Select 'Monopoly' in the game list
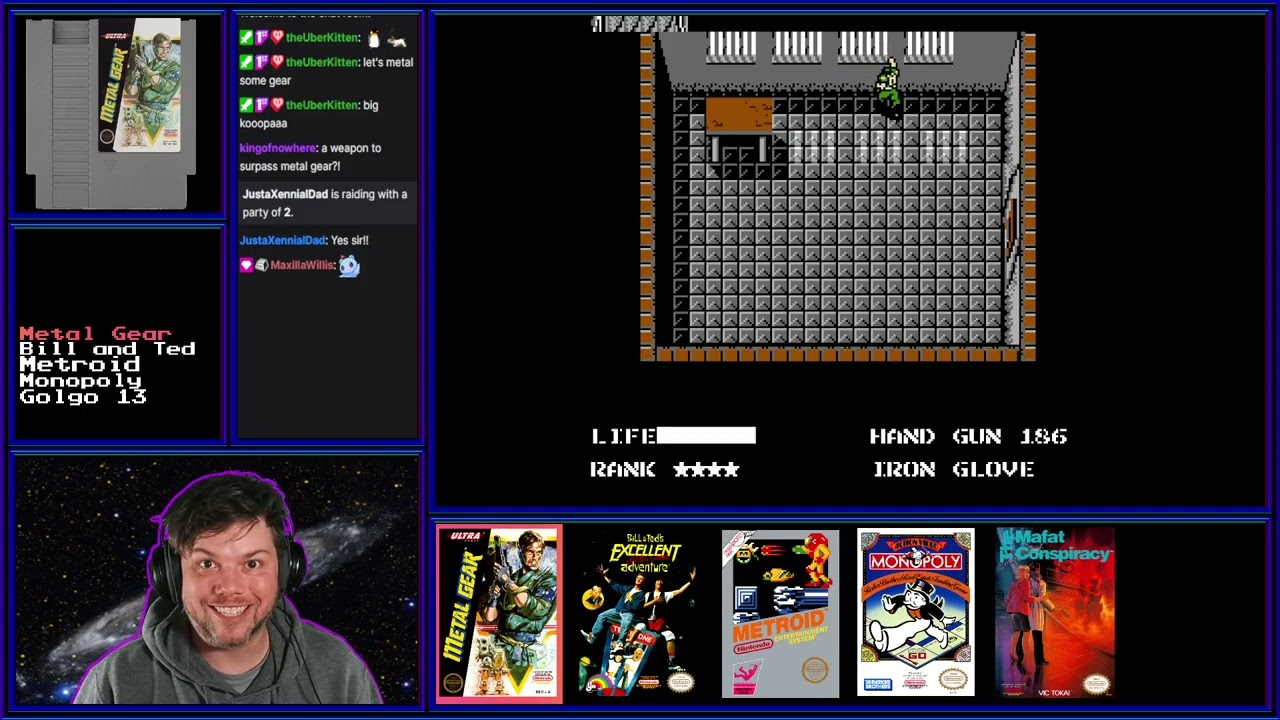 click(x=80, y=381)
